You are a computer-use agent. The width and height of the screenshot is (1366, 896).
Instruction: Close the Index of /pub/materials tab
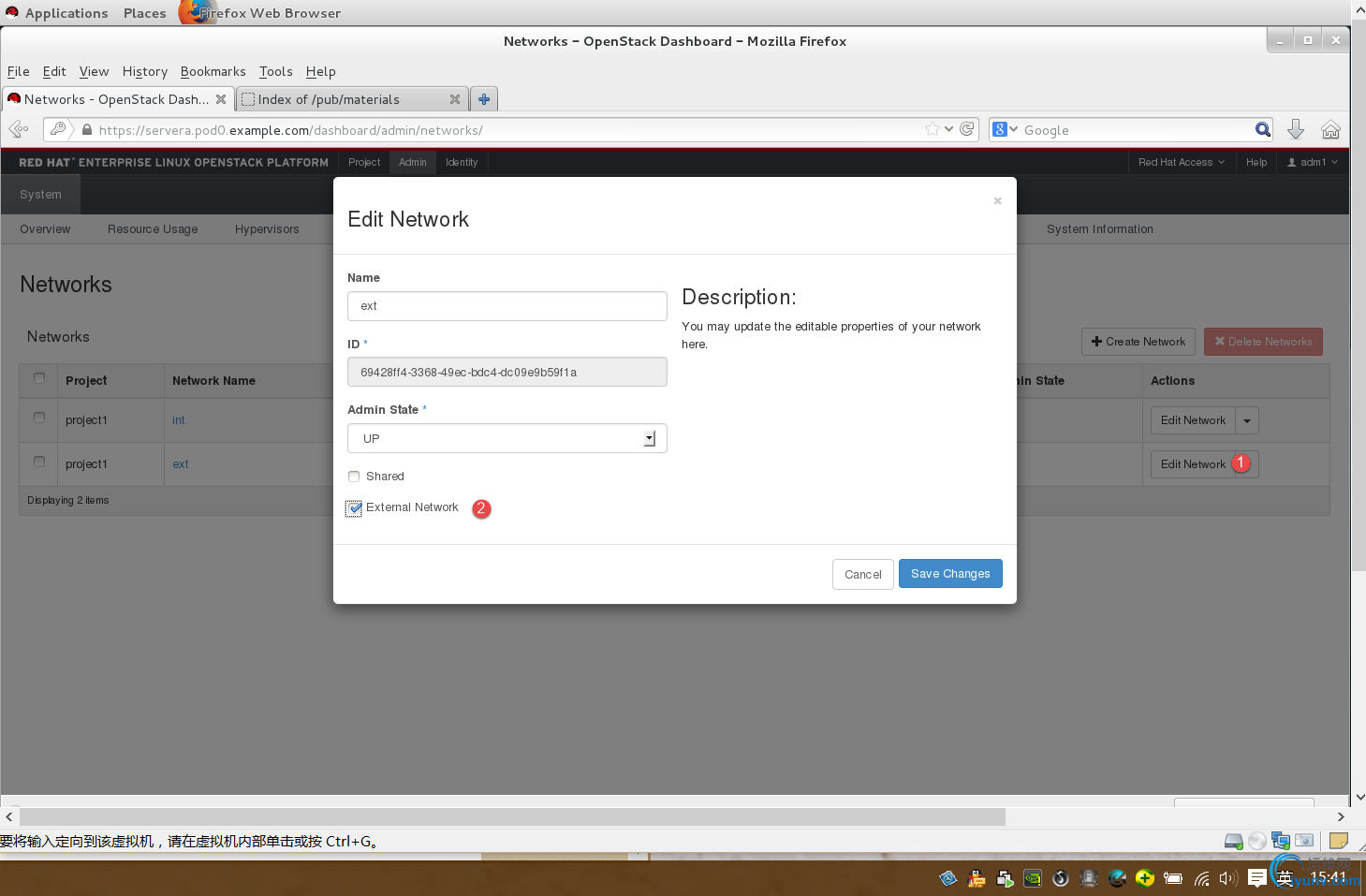point(455,99)
